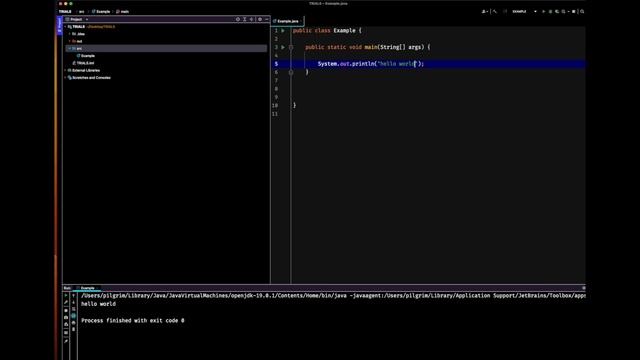Click the top toolbar Debug bug icon
Viewport: 640px width, 360px height.
[x=550, y=11]
